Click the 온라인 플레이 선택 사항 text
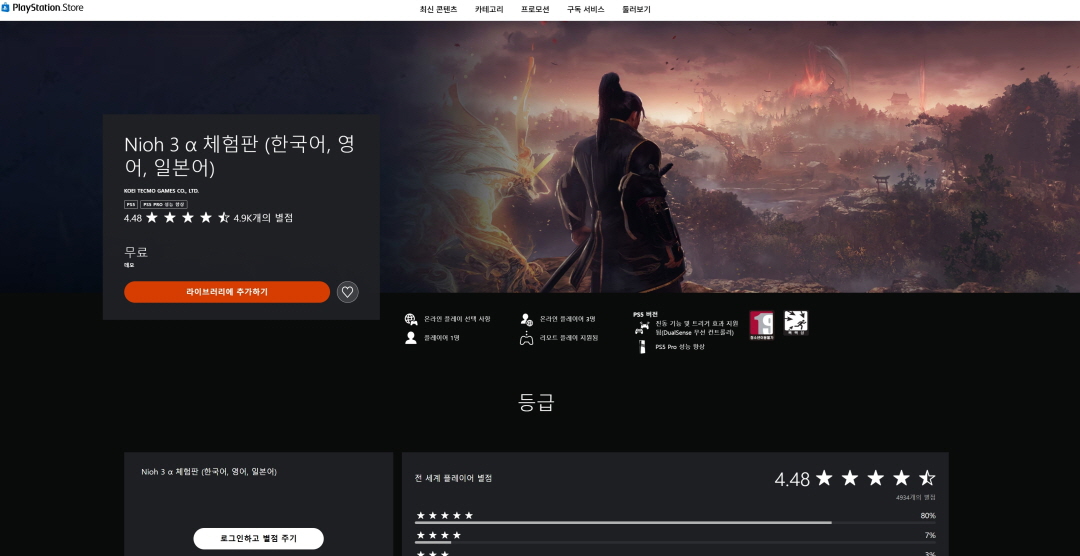1080x556 pixels. (x=457, y=319)
